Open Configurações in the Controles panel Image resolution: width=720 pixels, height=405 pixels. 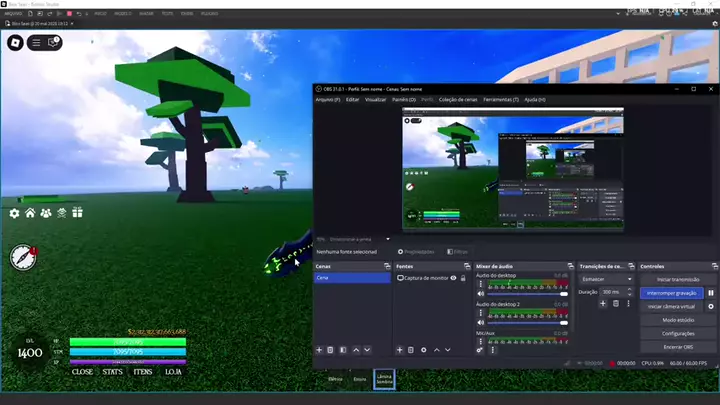point(678,333)
